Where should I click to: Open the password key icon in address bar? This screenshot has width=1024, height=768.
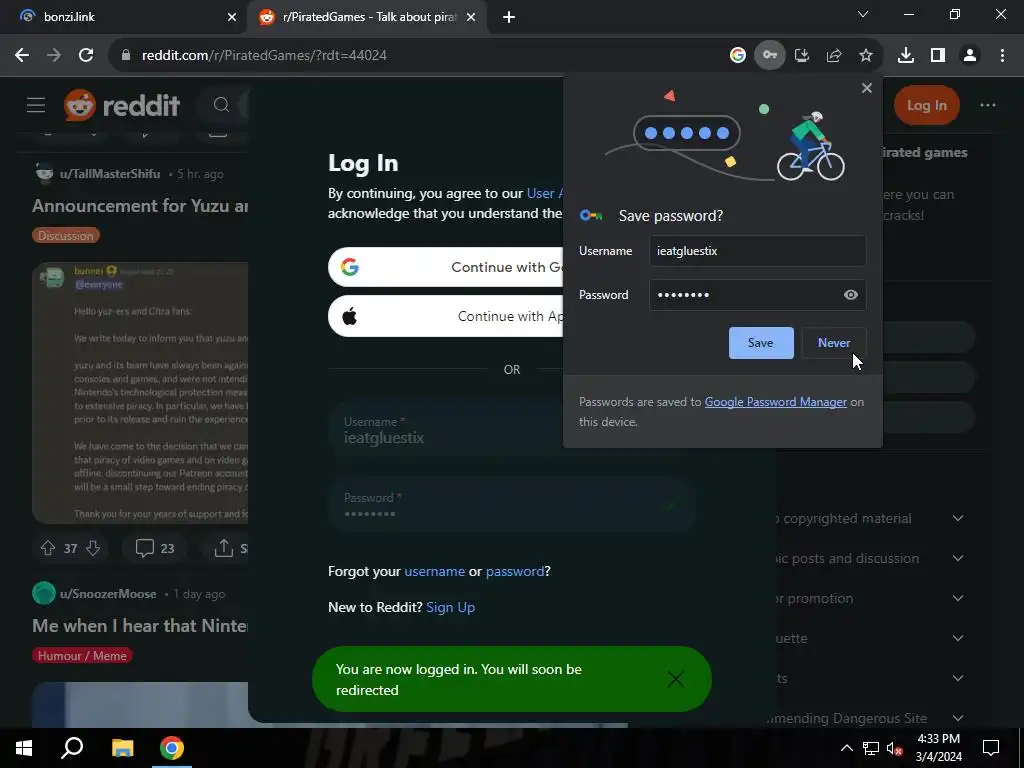pyautogui.click(x=770, y=56)
